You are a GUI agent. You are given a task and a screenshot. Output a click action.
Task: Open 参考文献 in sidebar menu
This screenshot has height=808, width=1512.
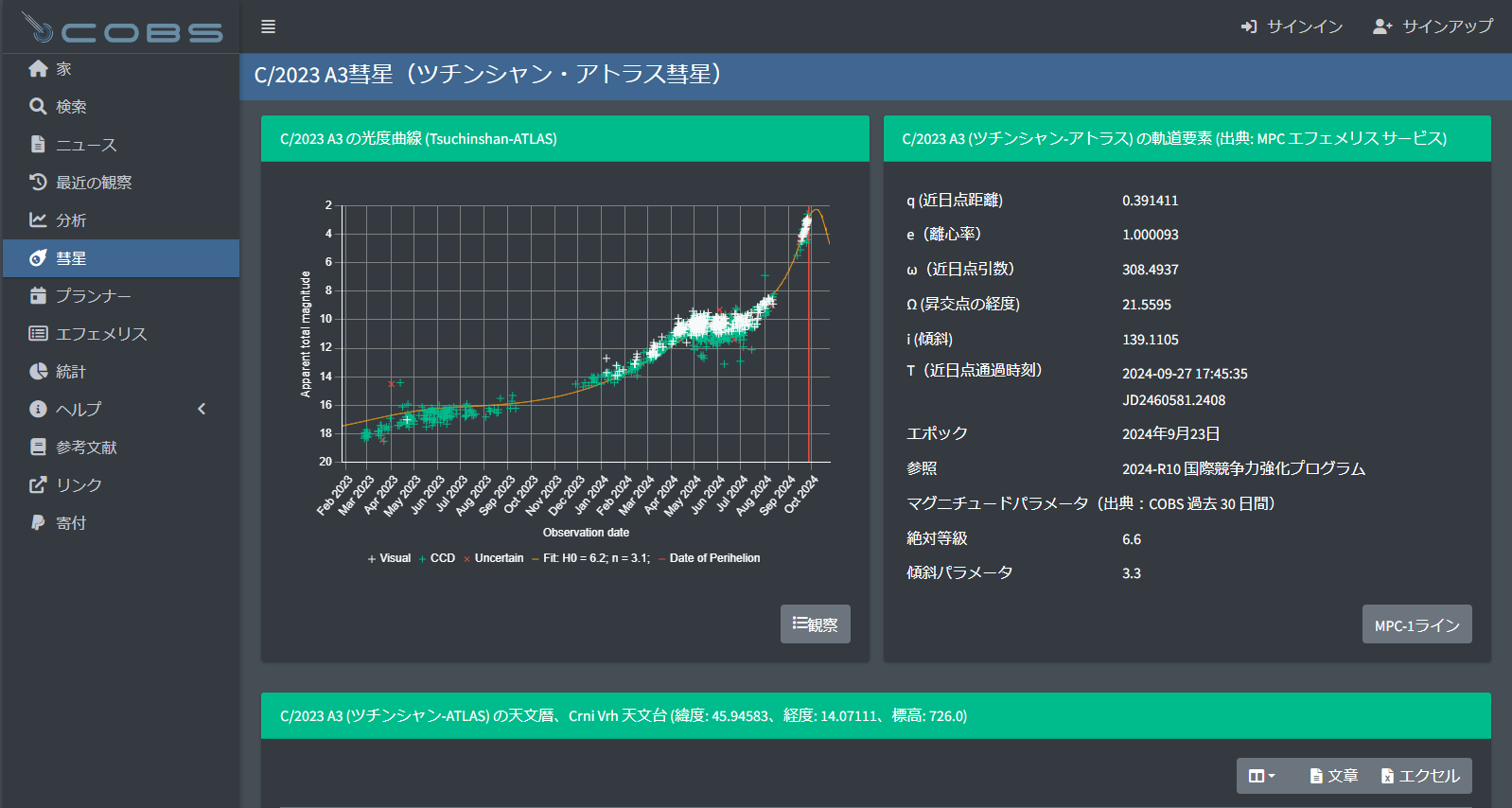click(86, 448)
